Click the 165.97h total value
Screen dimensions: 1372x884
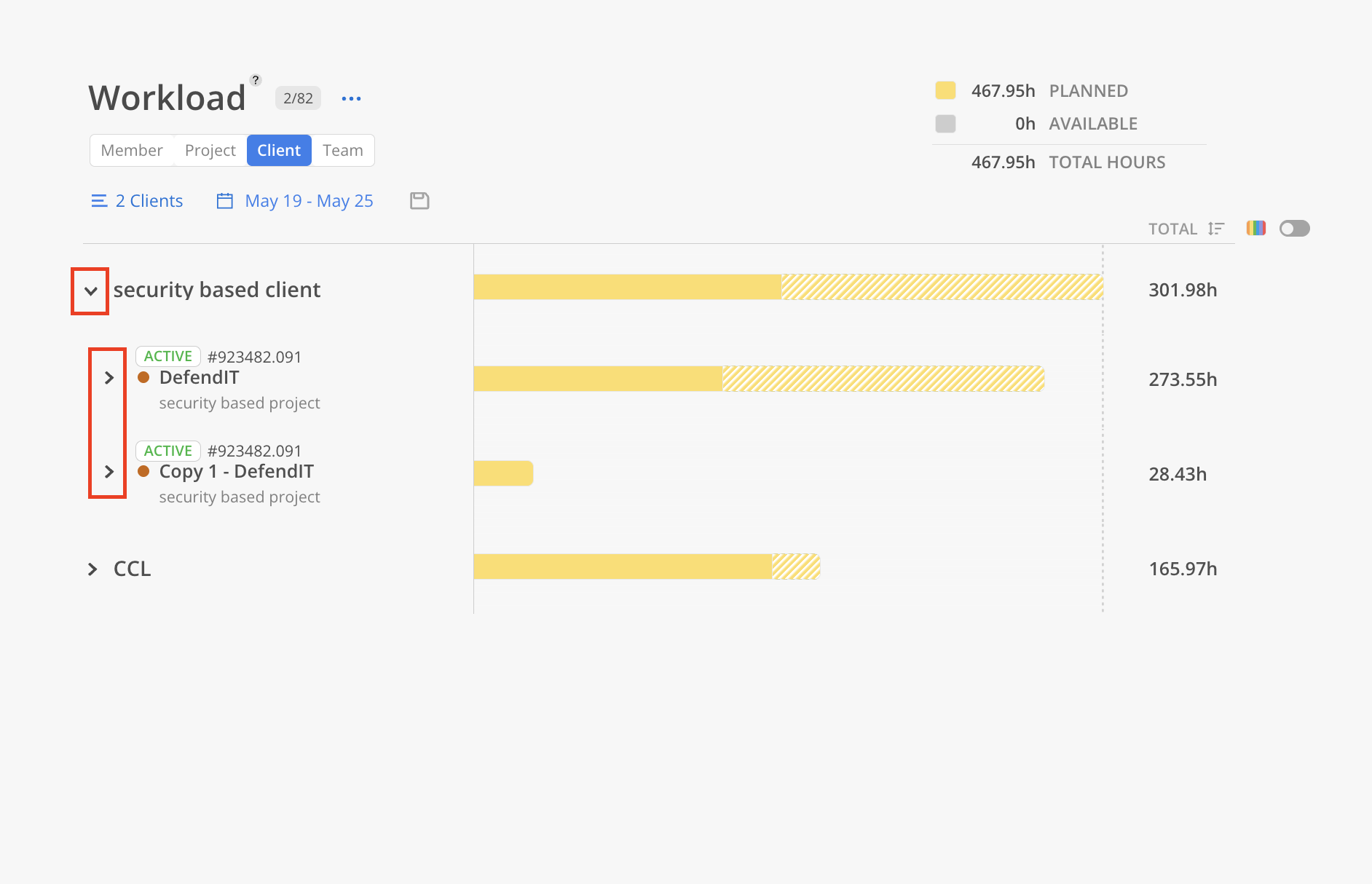1183,569
